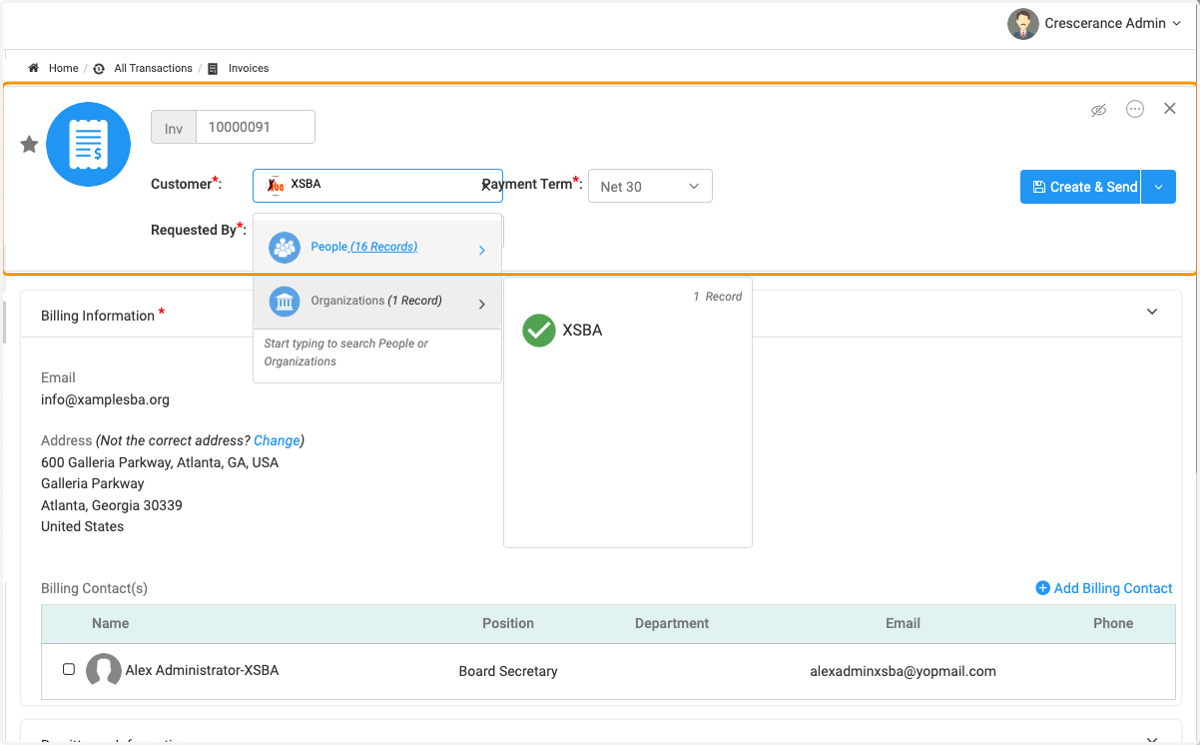Viewport: 1200px width, 745px height.
Task: Open the Payment Term Net 30 dropdown
Action: [x=650, y=186]
